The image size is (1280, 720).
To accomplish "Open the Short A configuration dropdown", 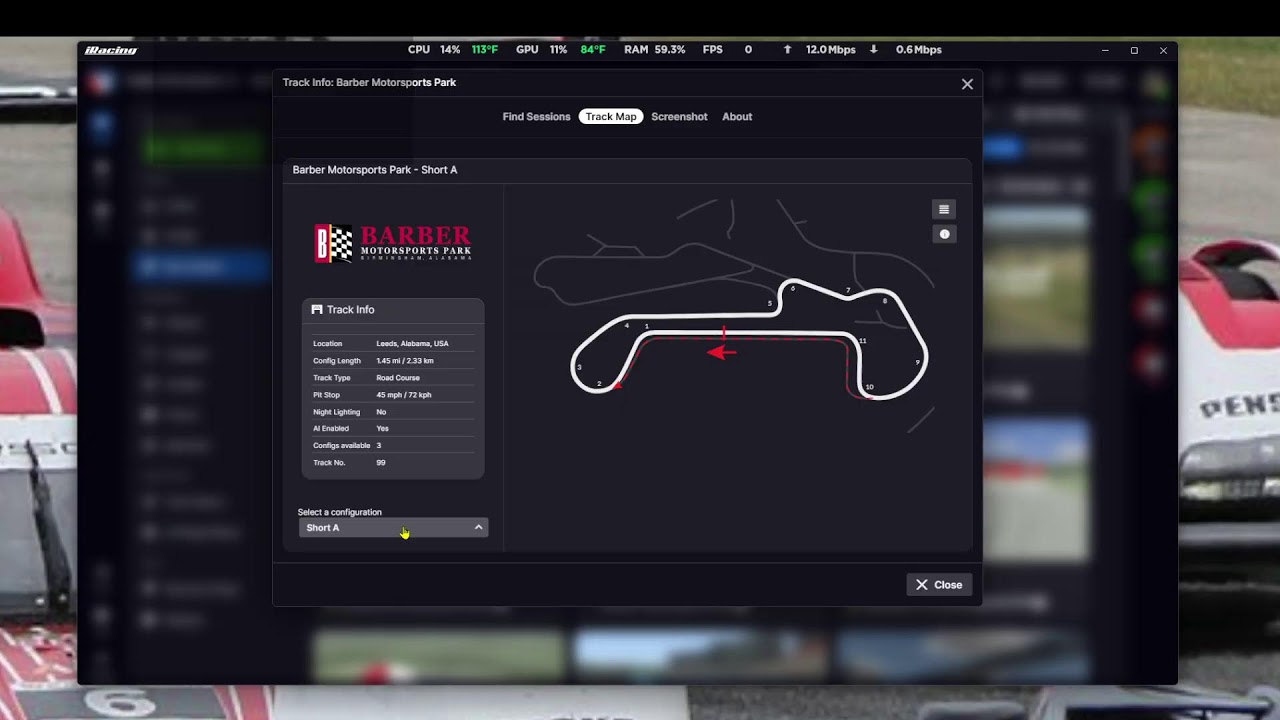I will coord(393,528).
